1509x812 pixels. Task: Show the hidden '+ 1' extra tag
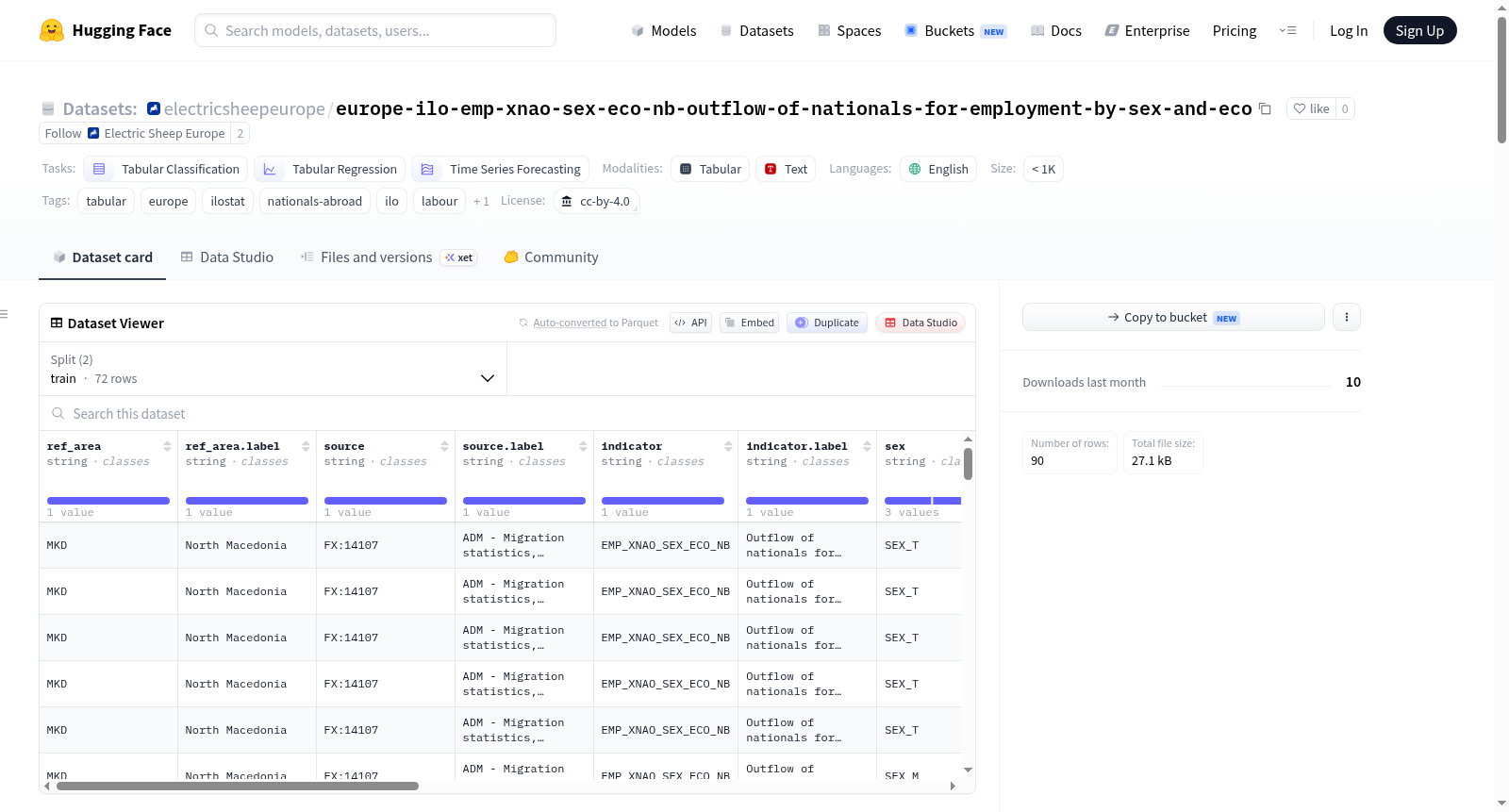tap(481, 201)
